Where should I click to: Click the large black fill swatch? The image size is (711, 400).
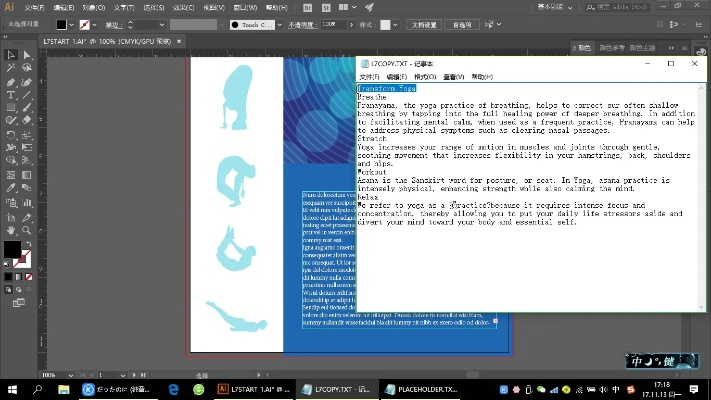click(11, 249)
